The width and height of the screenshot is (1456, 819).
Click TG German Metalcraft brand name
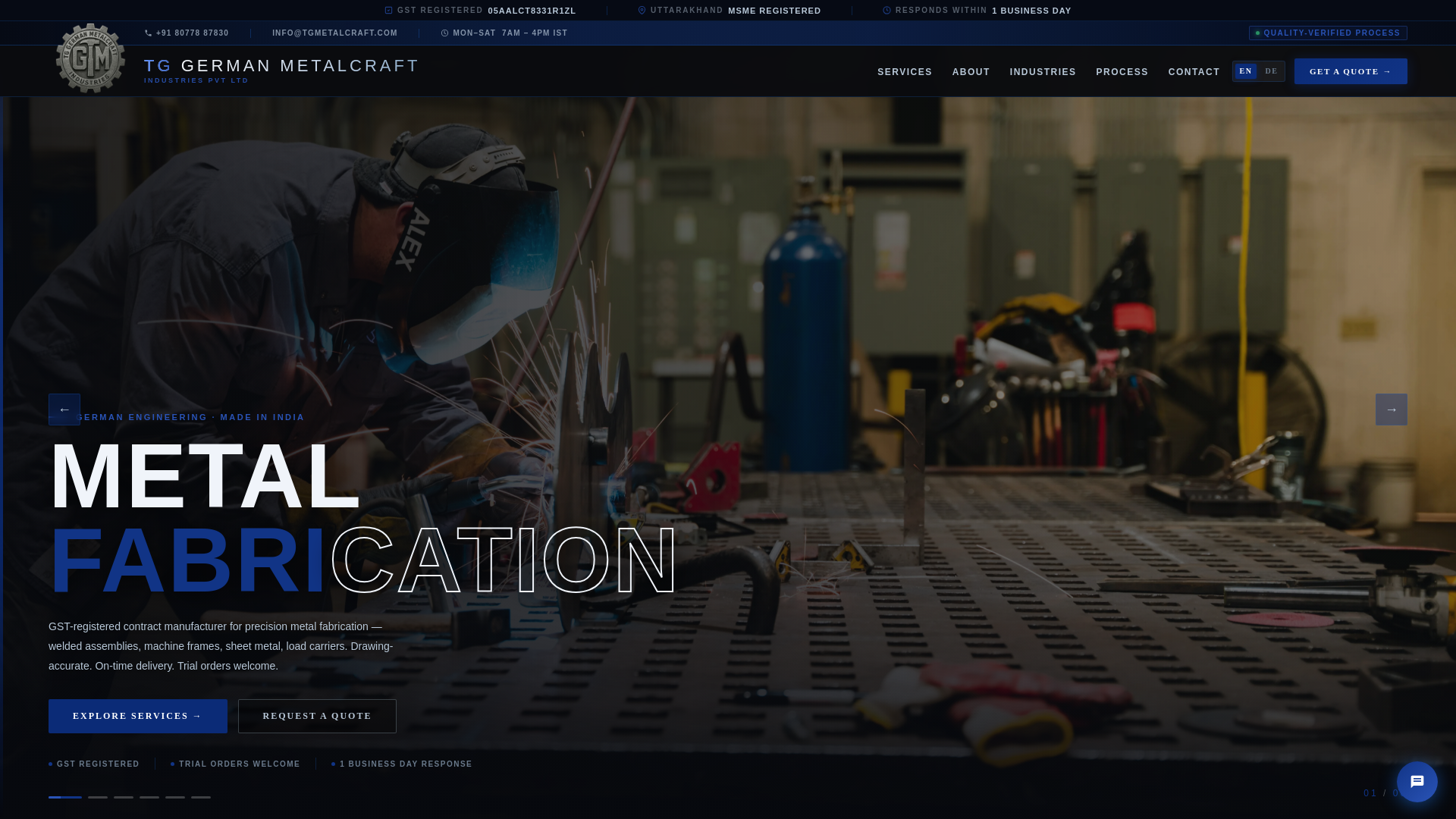281,66
